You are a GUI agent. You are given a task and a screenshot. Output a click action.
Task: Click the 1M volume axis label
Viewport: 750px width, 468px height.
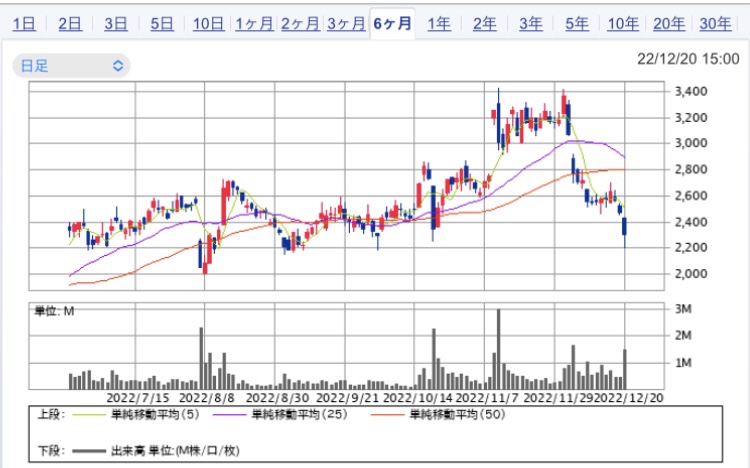point(683,363)
